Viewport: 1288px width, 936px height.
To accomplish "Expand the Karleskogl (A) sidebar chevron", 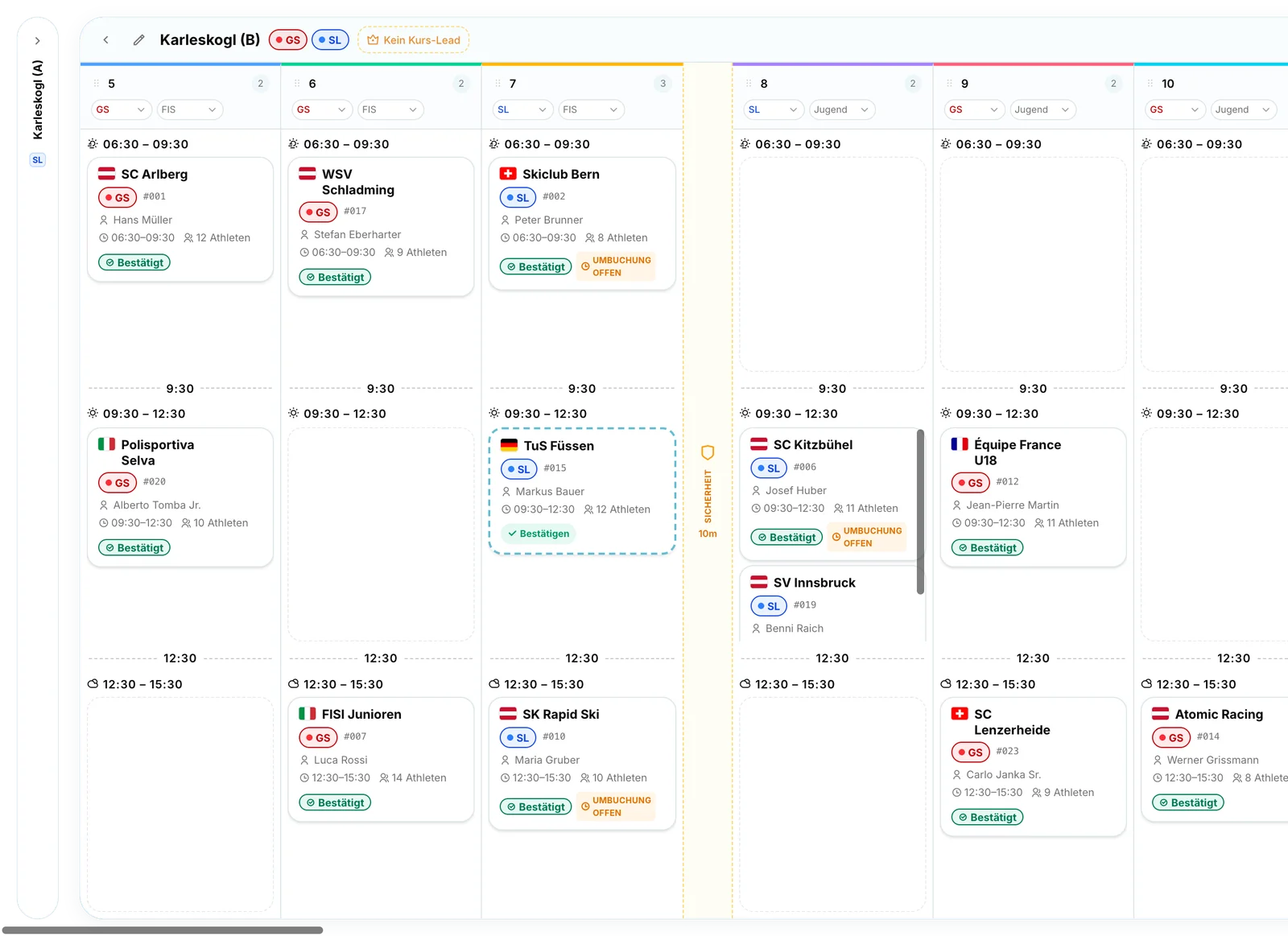I will click(37, 41).
